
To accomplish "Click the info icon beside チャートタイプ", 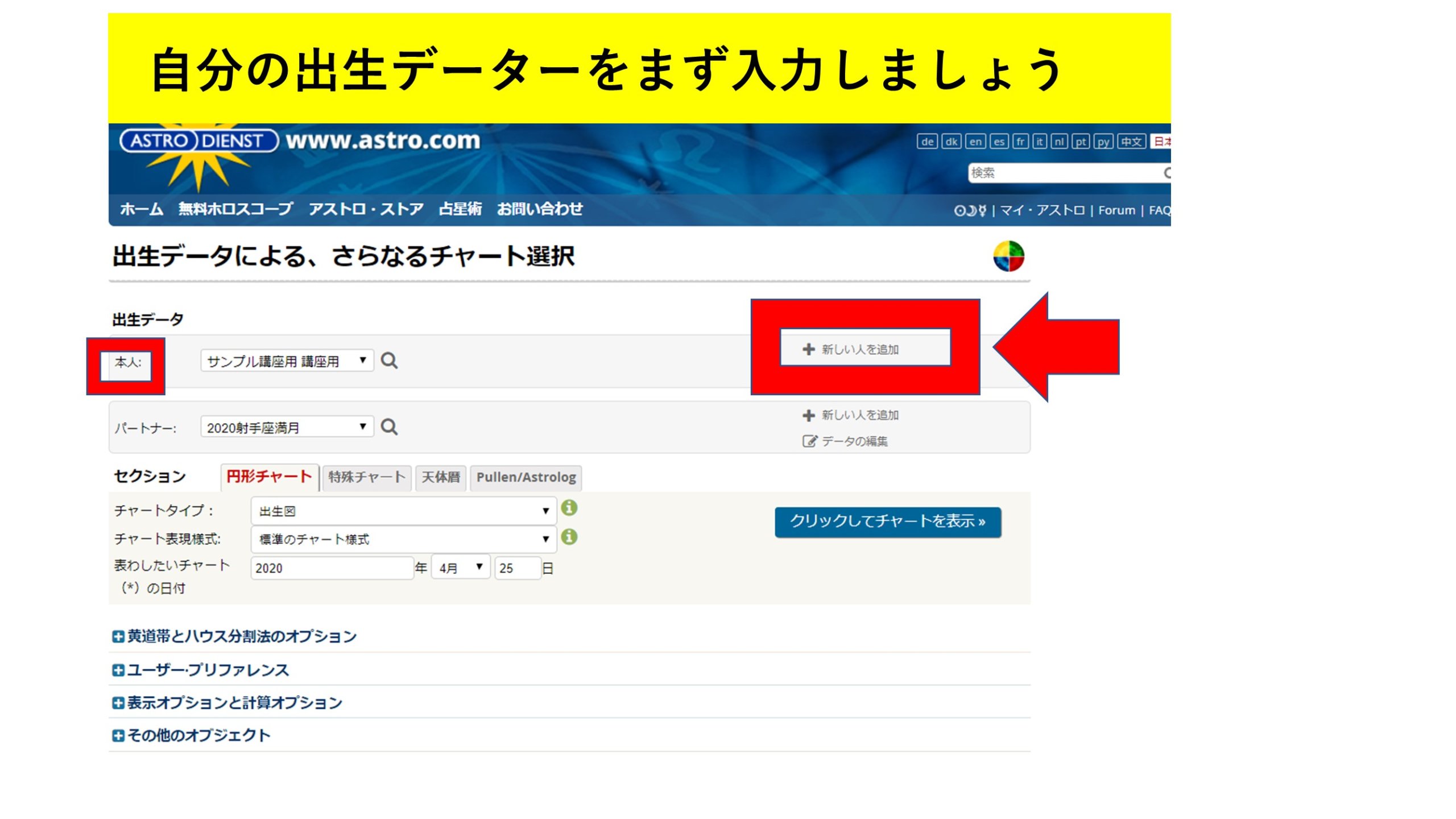I will [x=569, y=508].
